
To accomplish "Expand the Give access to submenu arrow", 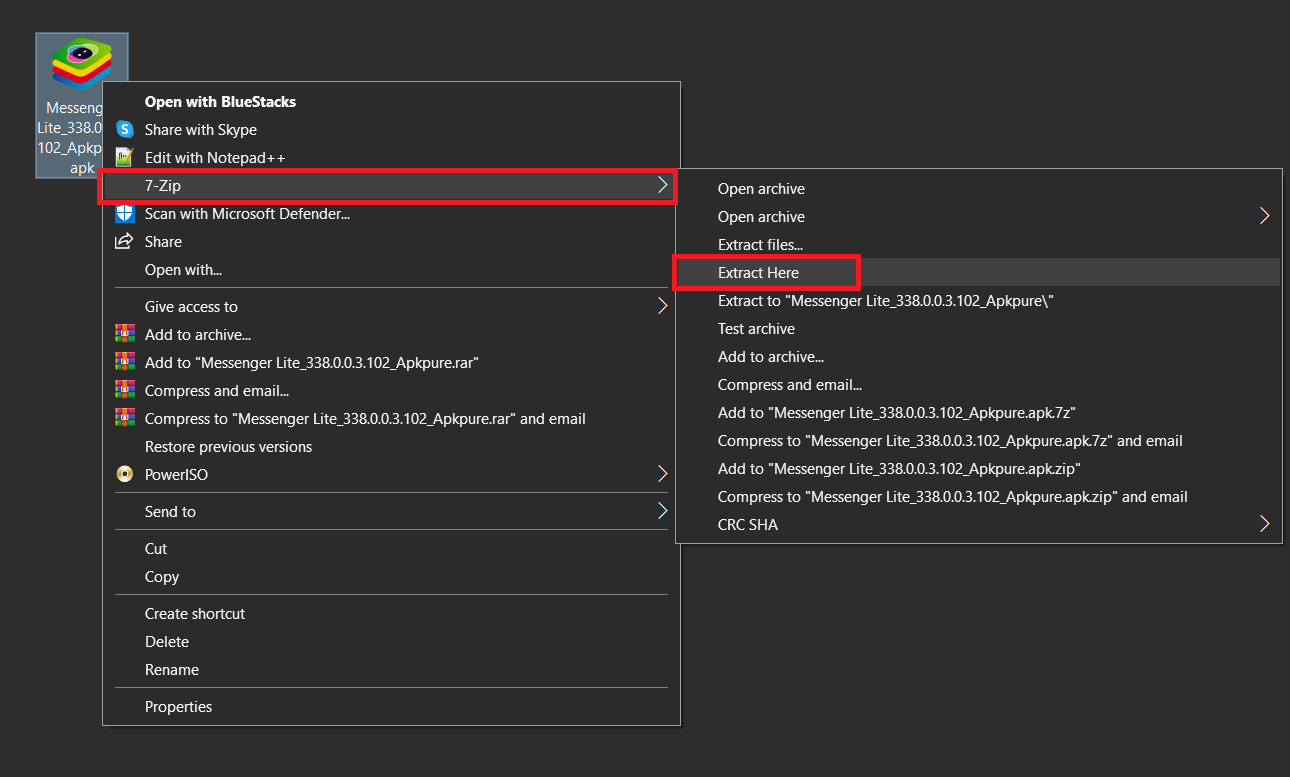I will (x=662, y=306).
